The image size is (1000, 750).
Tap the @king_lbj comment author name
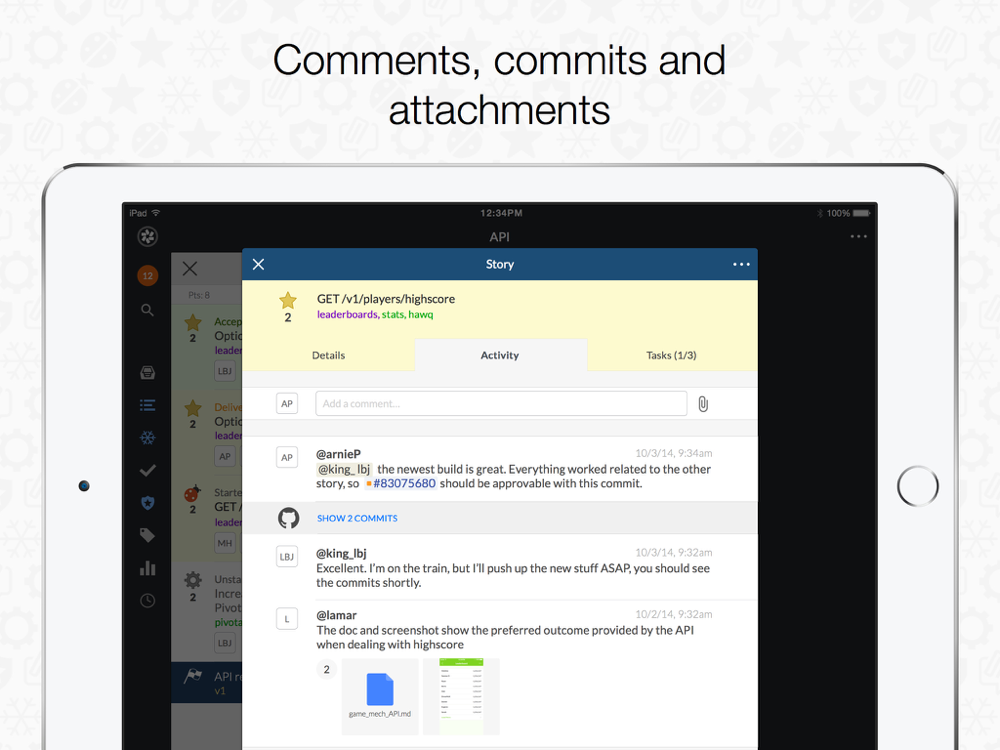341,554
